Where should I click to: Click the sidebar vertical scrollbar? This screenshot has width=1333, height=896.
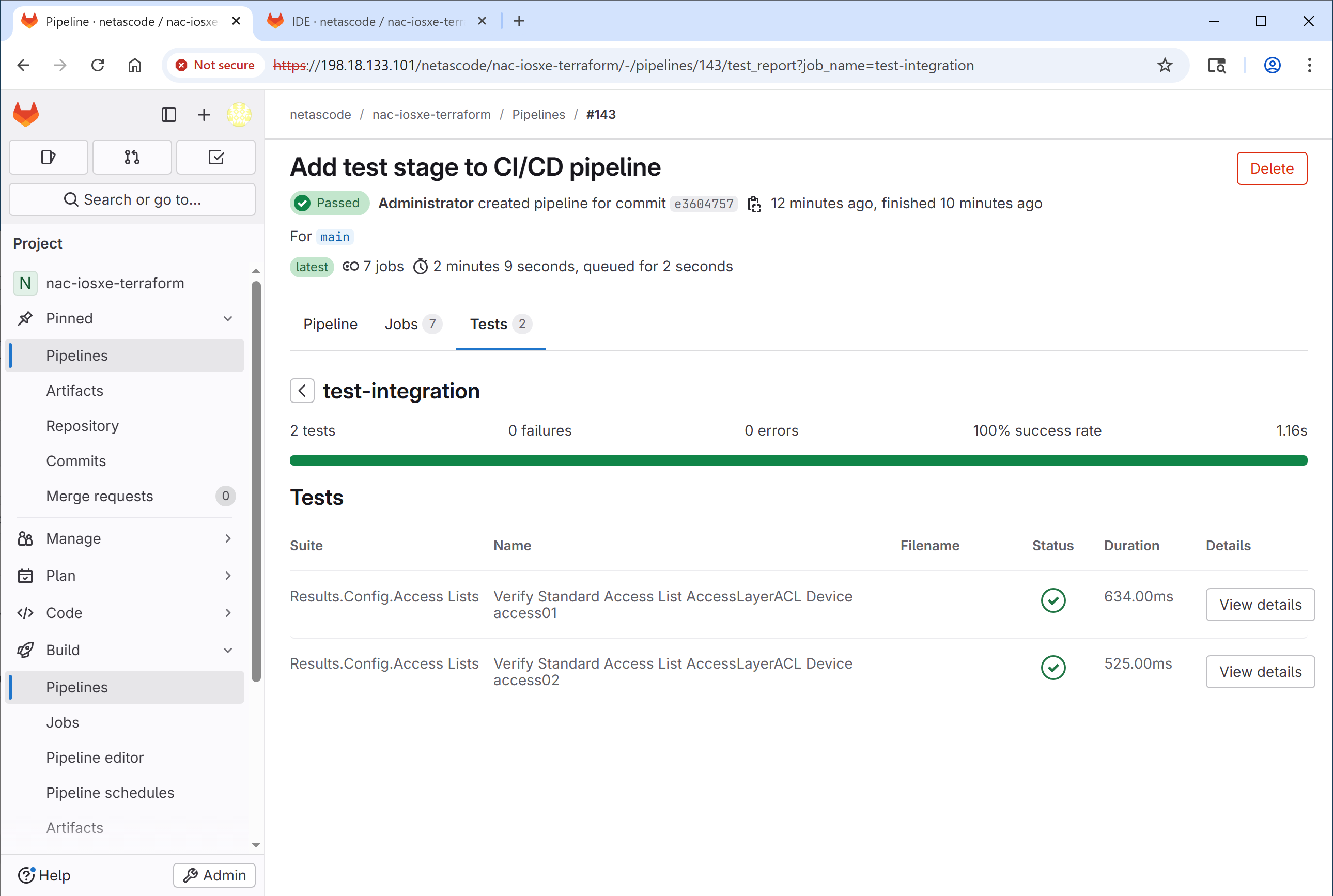pyautogui.click(x=256, y=481)
